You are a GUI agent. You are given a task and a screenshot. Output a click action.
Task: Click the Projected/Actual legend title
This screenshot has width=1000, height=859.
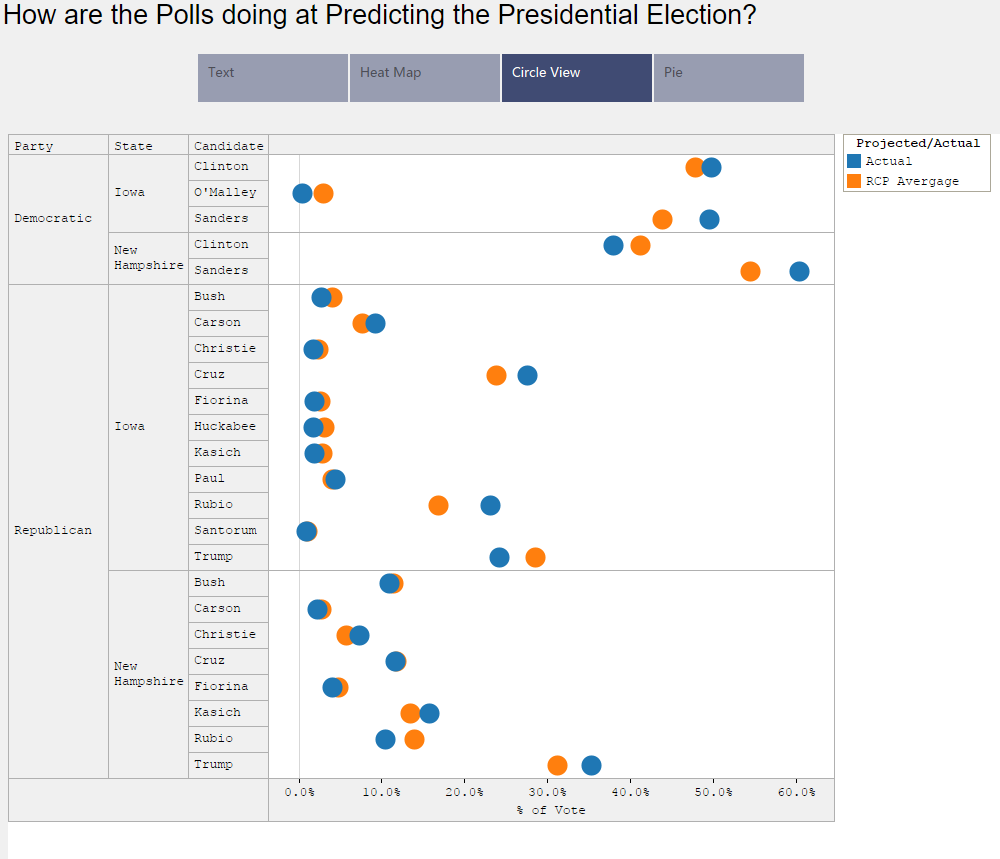click(x=916, y=142)
